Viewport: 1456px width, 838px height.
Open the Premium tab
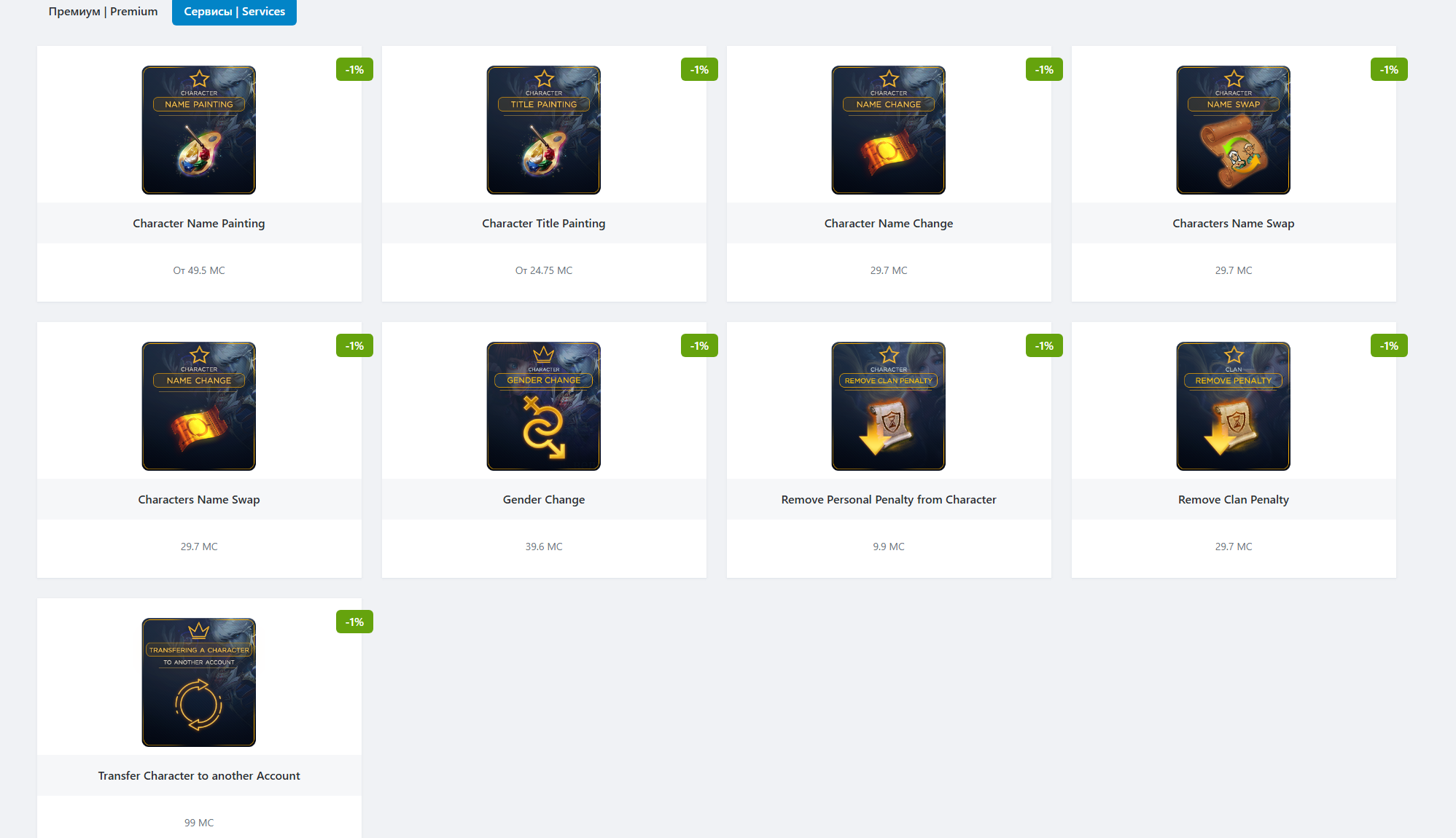pyautogui.click(x=103, y=12)
